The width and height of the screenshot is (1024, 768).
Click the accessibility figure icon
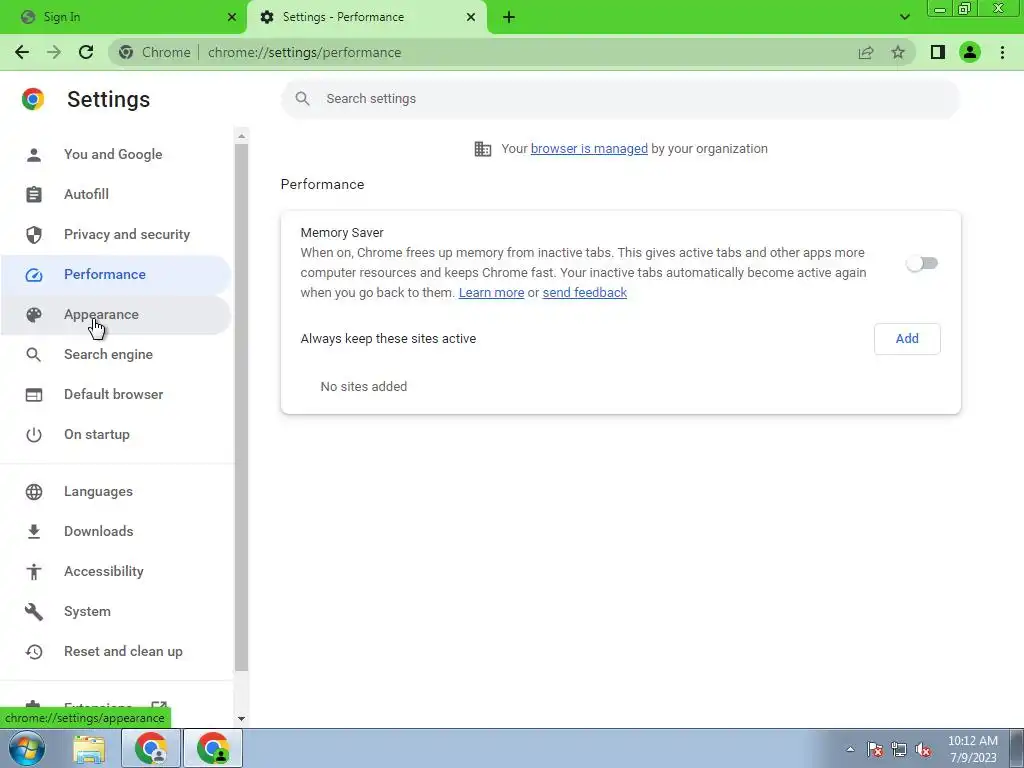click(x=34, y=571)
